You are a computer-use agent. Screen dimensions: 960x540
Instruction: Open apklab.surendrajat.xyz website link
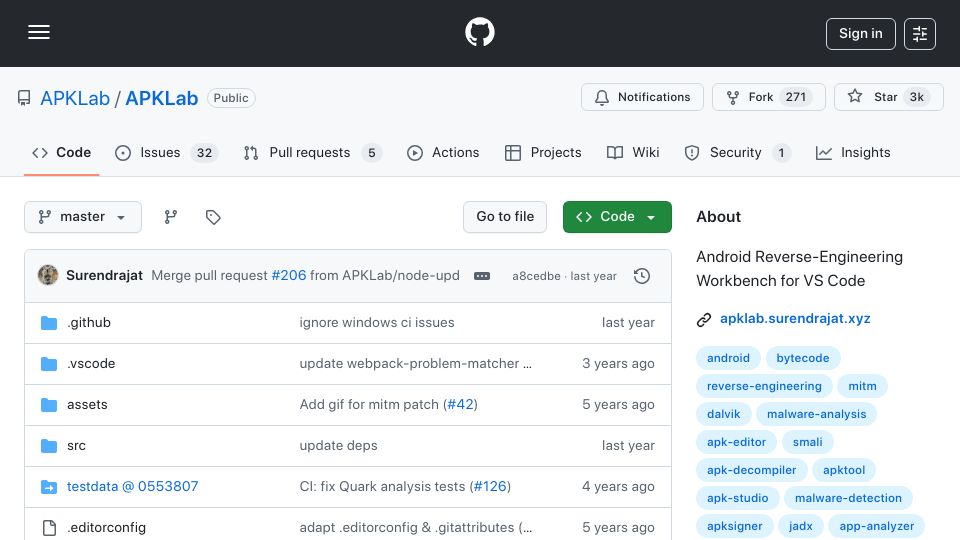[795, 319]
